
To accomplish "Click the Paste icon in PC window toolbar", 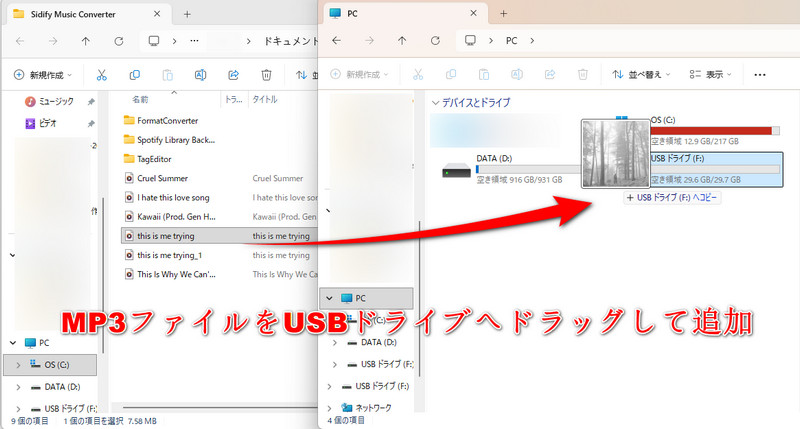I will 484,74.
